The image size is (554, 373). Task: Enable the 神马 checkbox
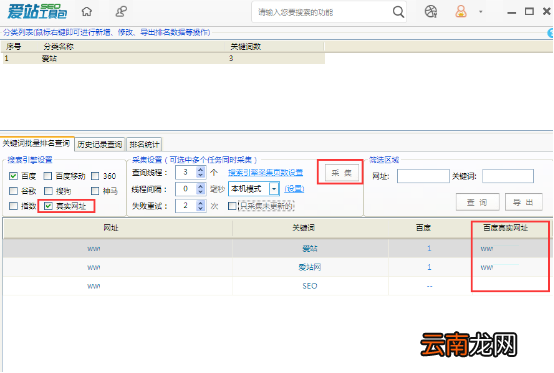(95, 191)
